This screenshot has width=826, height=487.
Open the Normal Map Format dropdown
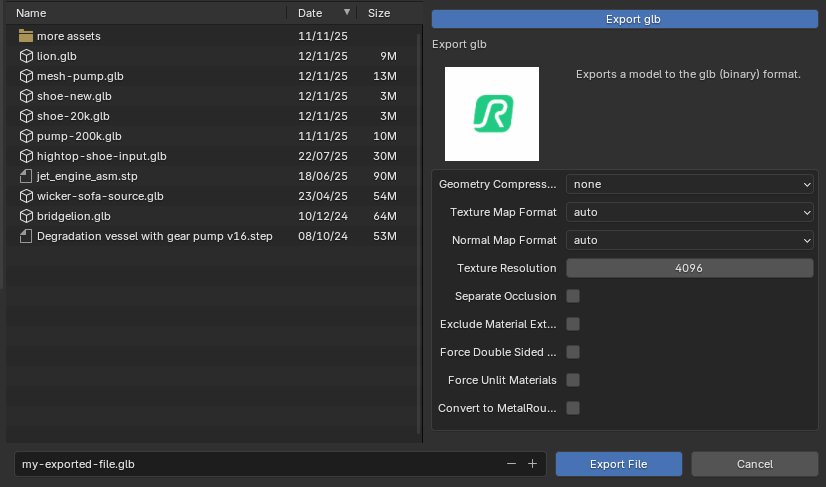click(690, 240)
